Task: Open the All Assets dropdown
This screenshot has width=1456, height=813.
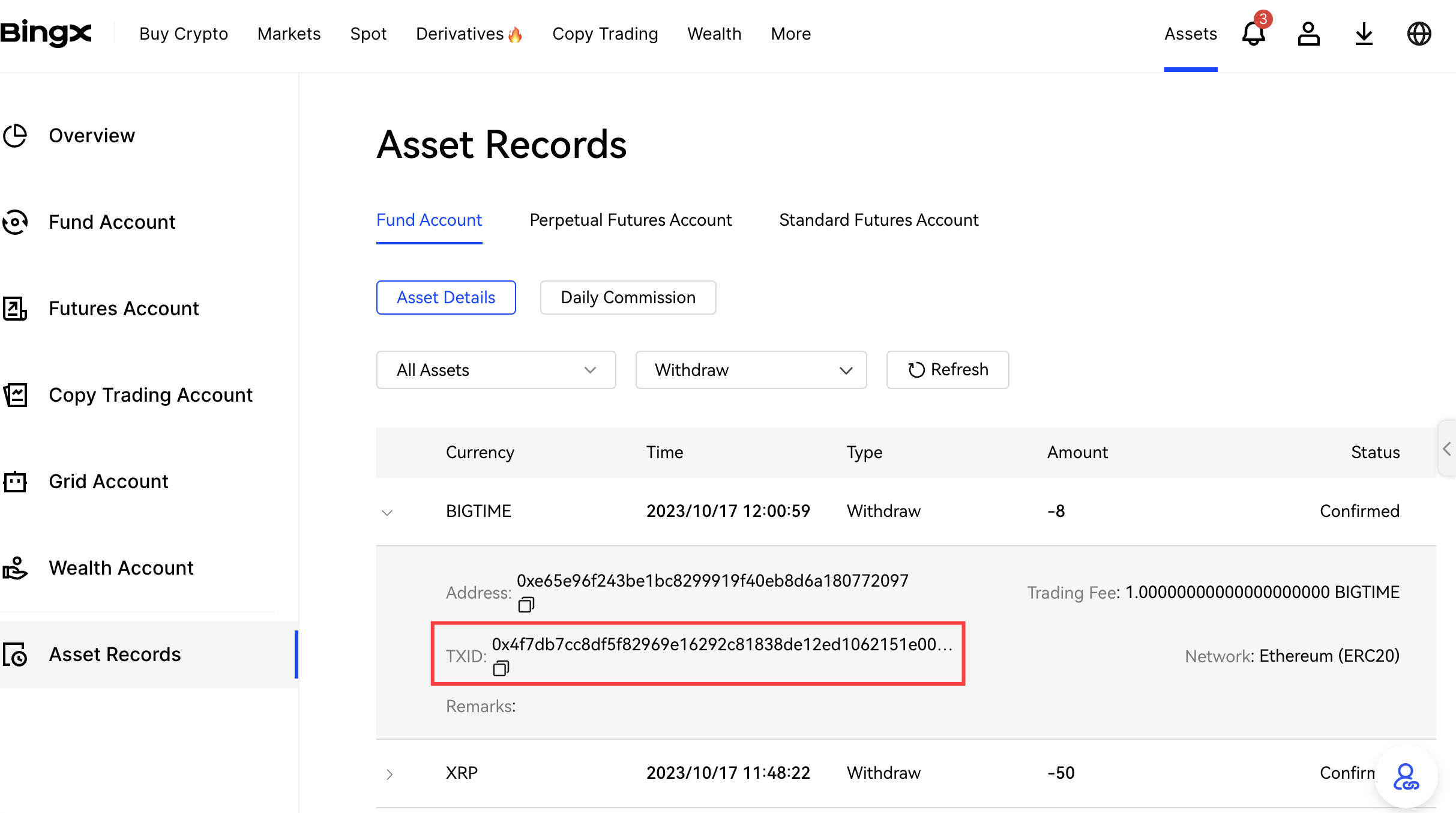Action: coord(496,370)
